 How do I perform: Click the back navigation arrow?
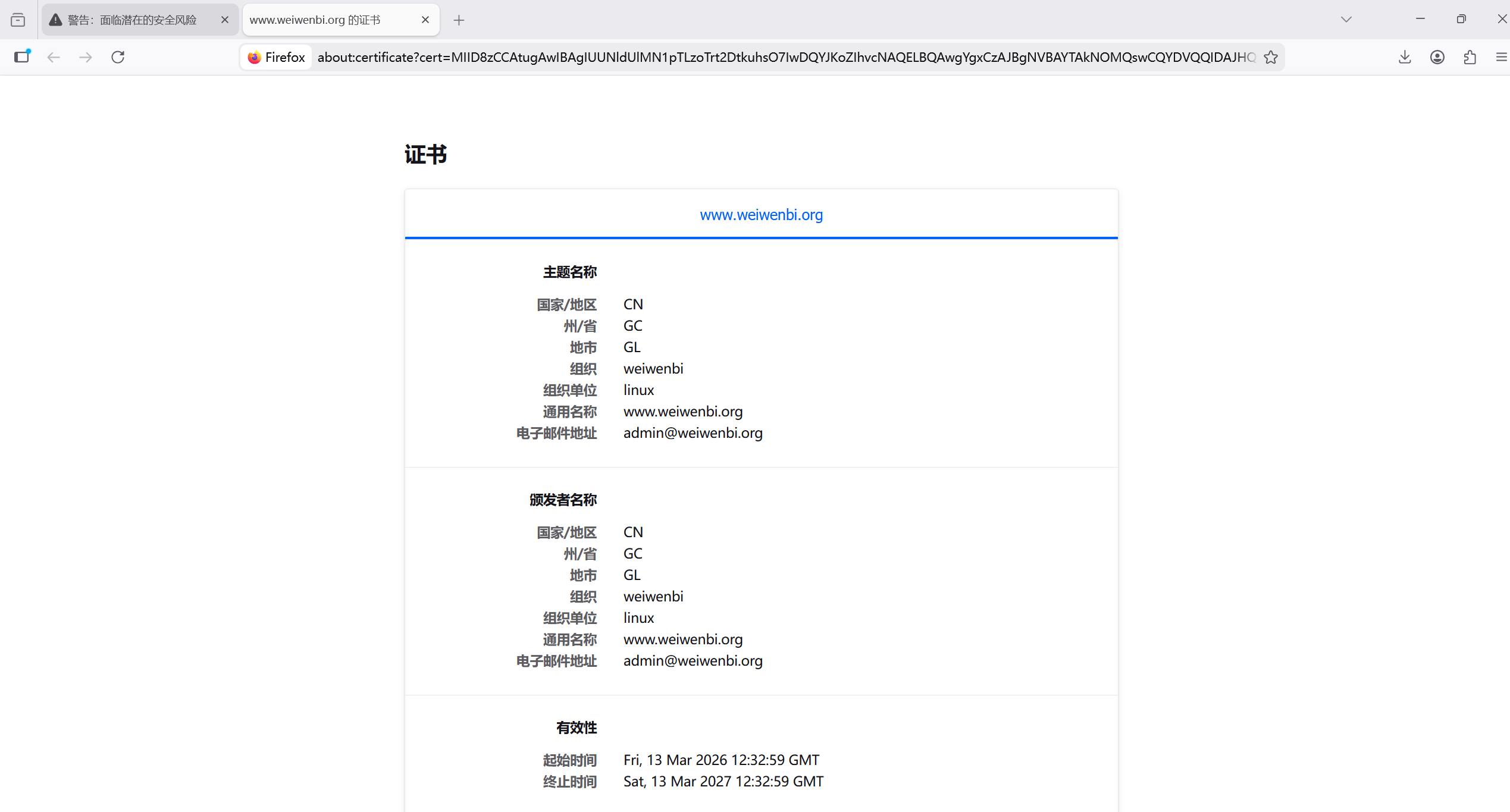(x=54, y=57)
